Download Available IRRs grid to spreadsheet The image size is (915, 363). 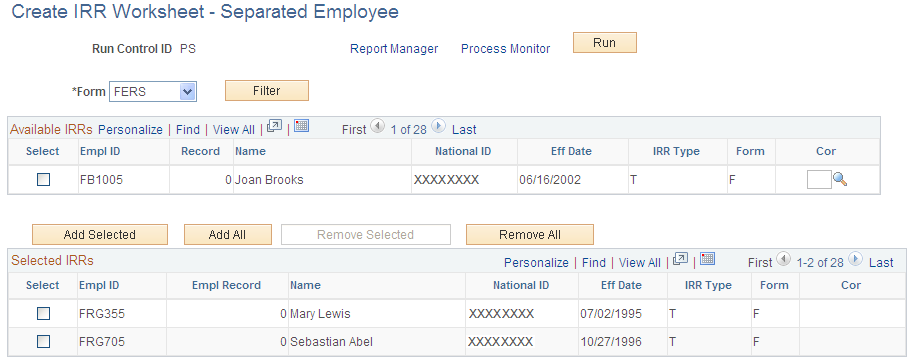point(301,126)
